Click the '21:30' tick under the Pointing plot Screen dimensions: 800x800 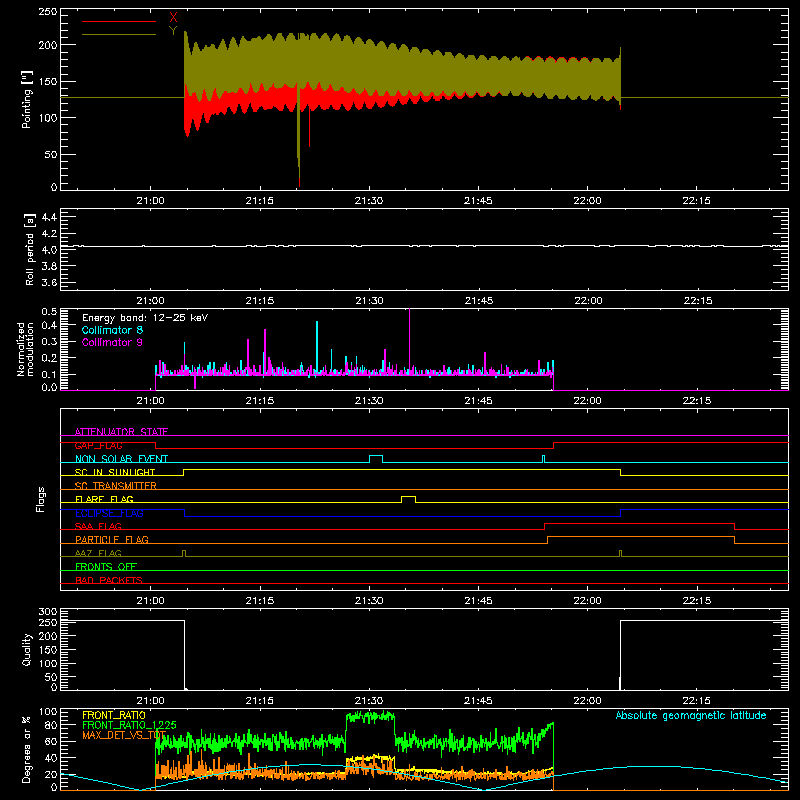coord(369,201)
